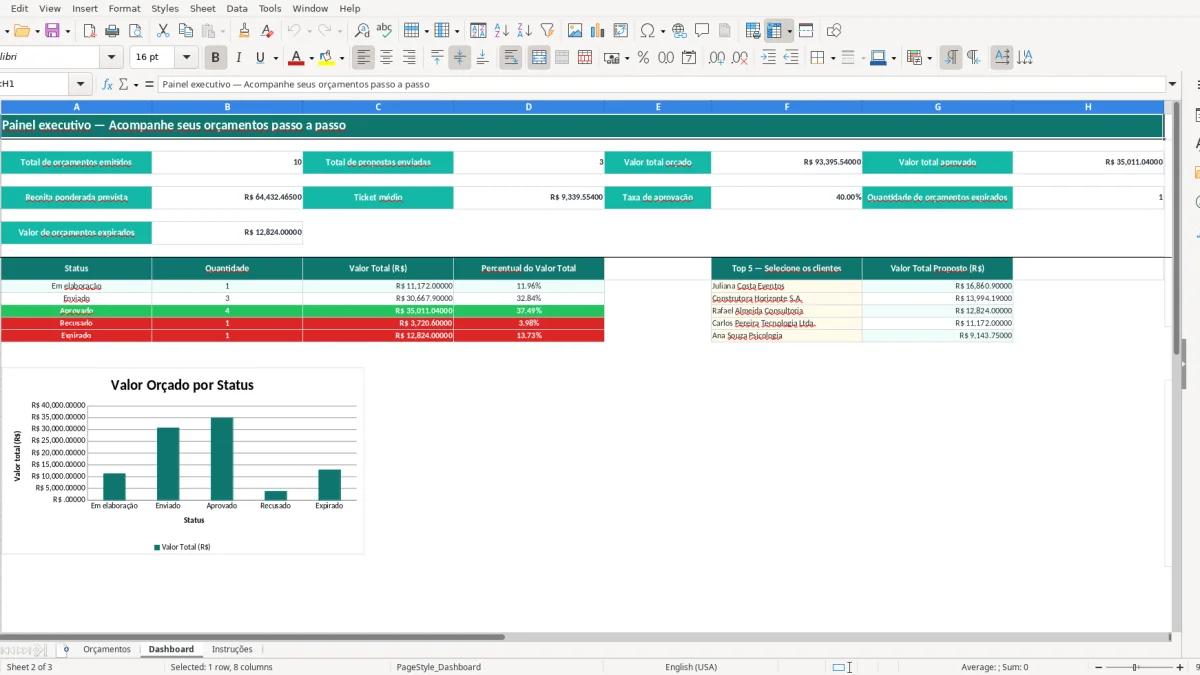The width and height of the screenshot is (1200, 675).
Task: Click English (USA) language in status bar
Action: click(x=691, y=667)
